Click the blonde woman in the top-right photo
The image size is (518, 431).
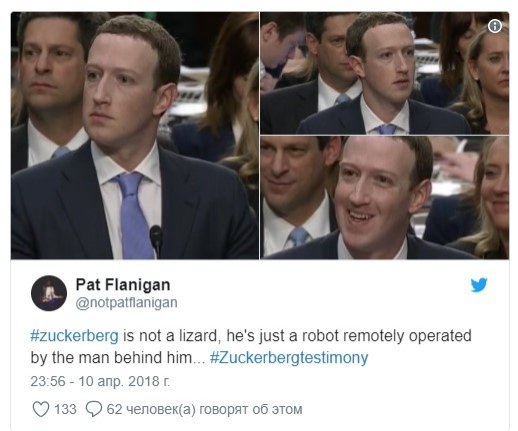[x=483, y=80]
